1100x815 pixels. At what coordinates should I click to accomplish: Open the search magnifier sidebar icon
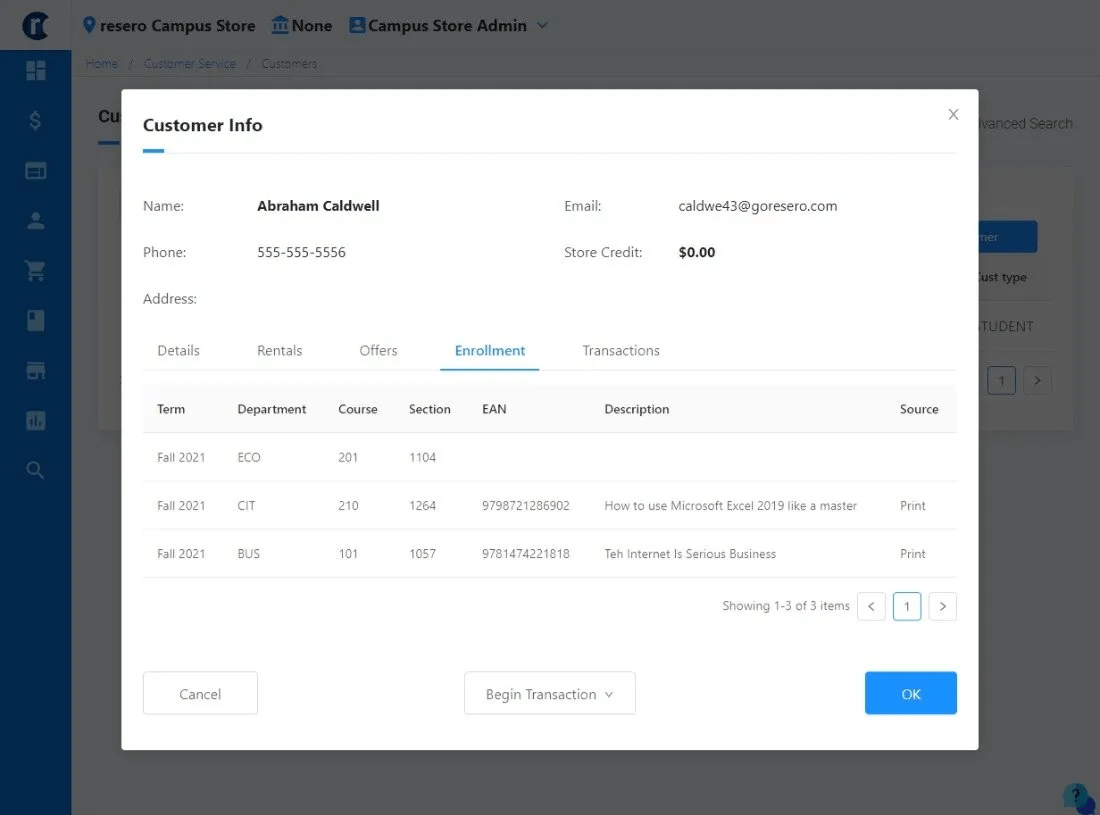point(35,470)
